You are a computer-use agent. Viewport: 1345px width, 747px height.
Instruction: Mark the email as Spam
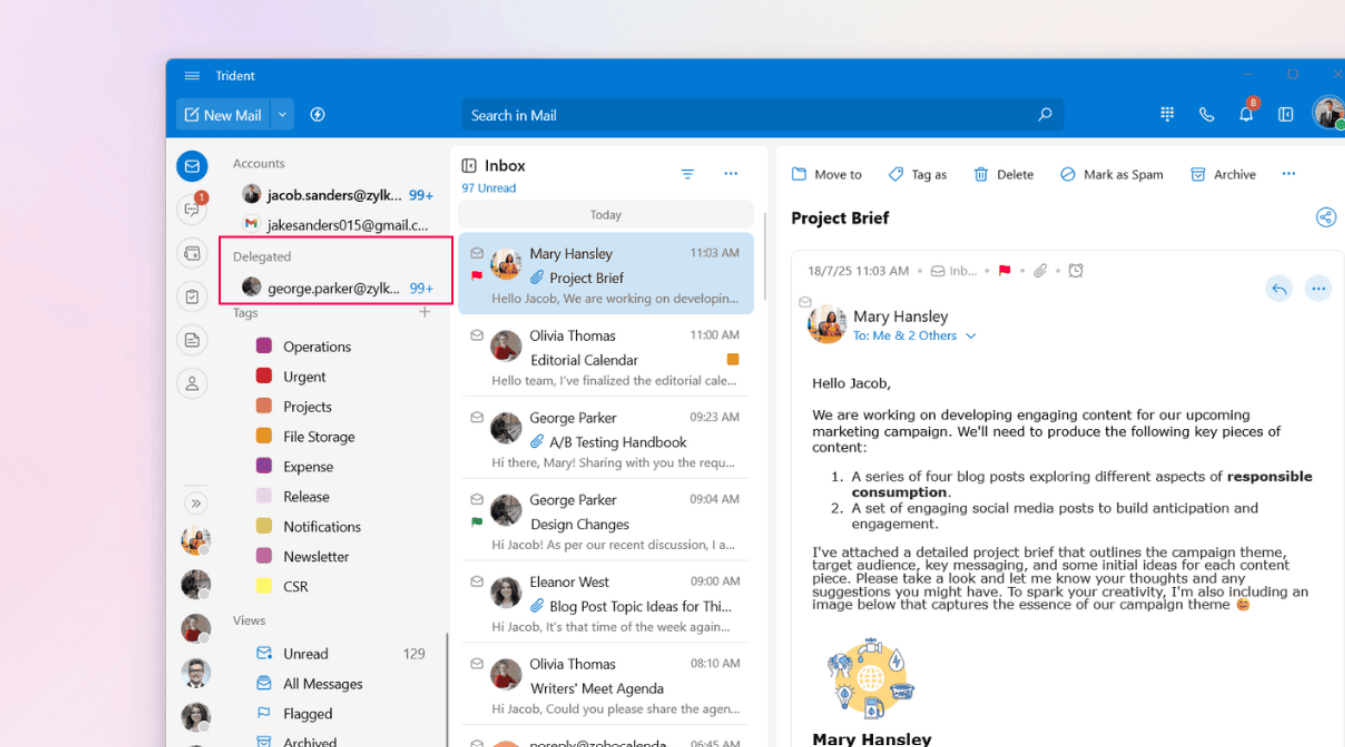pos(1111,174)
